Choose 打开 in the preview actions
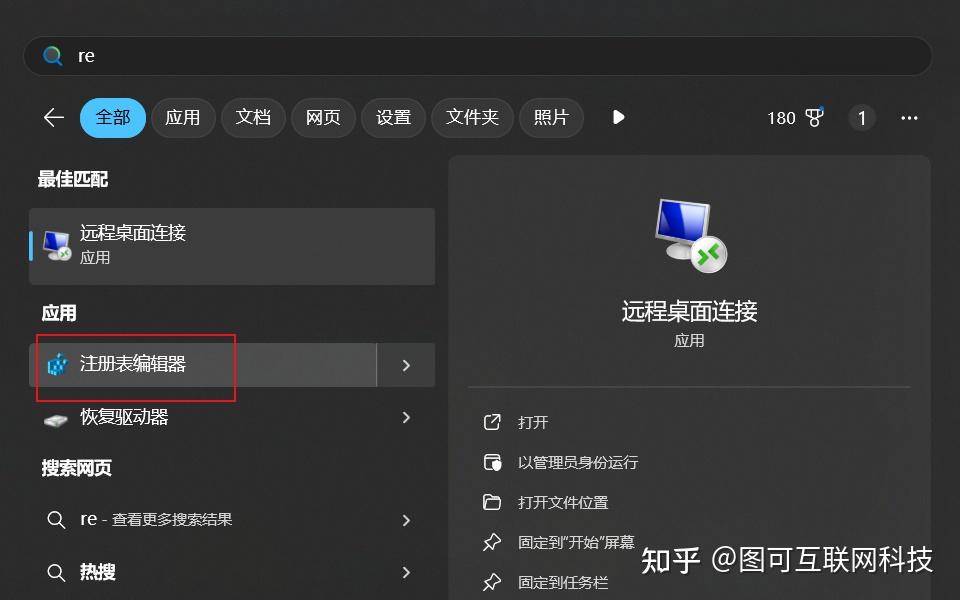The height and width of the screenshot is (600, 960). point(533,422)
